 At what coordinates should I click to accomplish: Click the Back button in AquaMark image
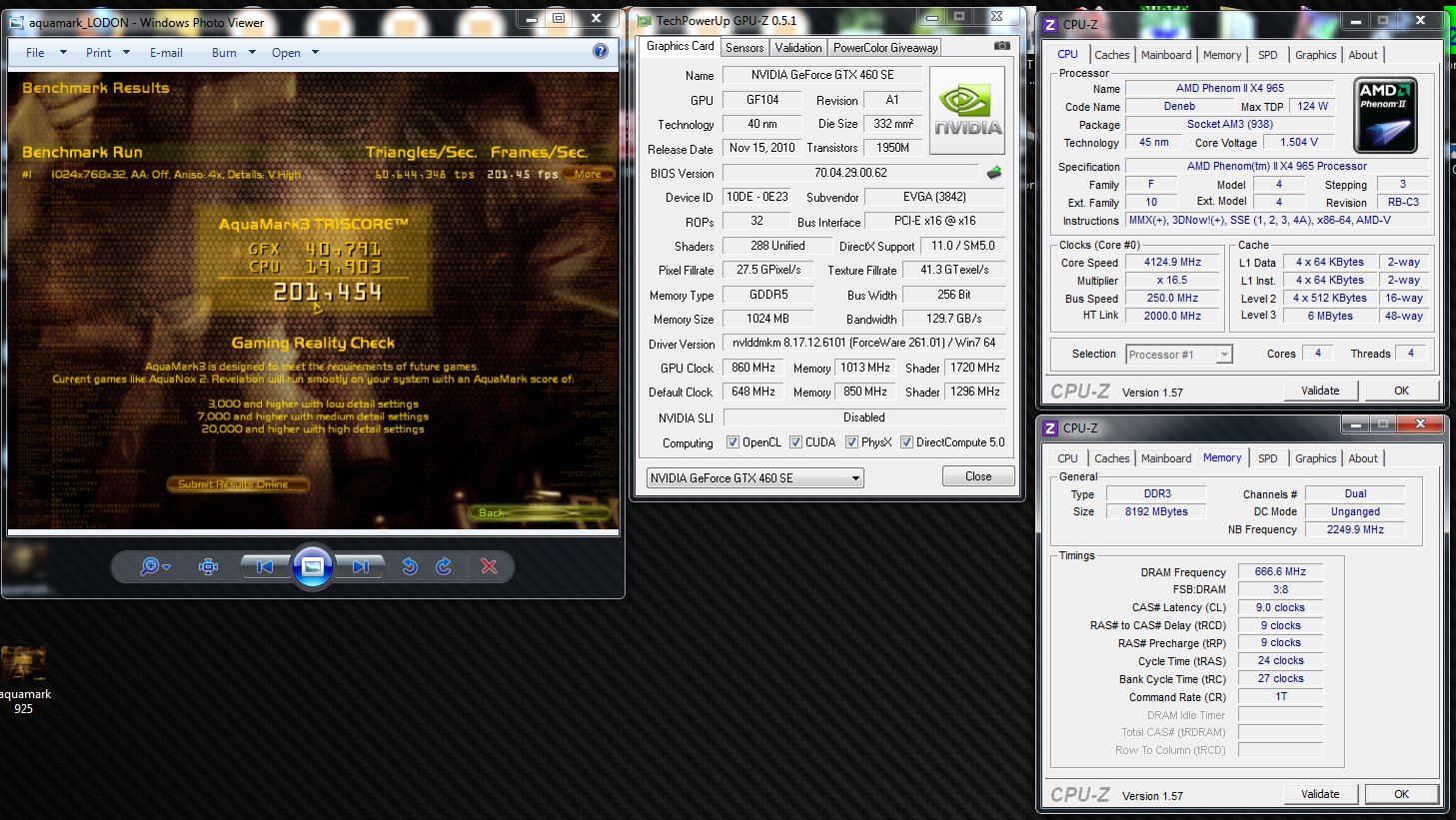tap(540, 512)
